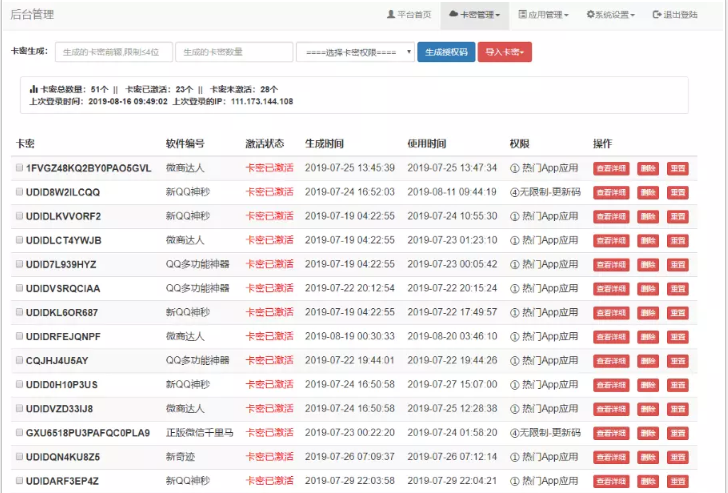Expand the red 导入卡密 dropdown button

[504, 52]
